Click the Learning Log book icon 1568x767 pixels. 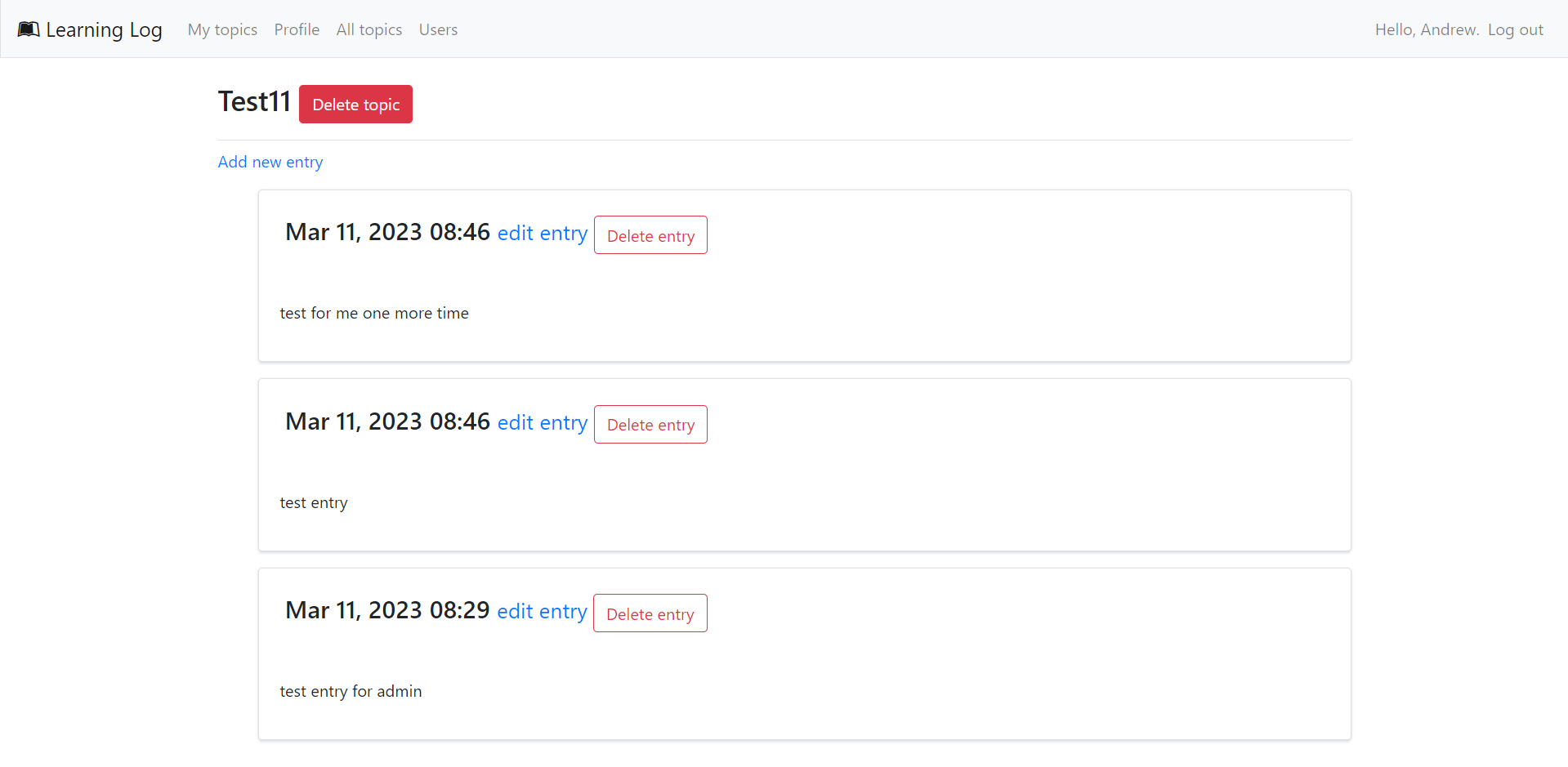tap(29, 29)
